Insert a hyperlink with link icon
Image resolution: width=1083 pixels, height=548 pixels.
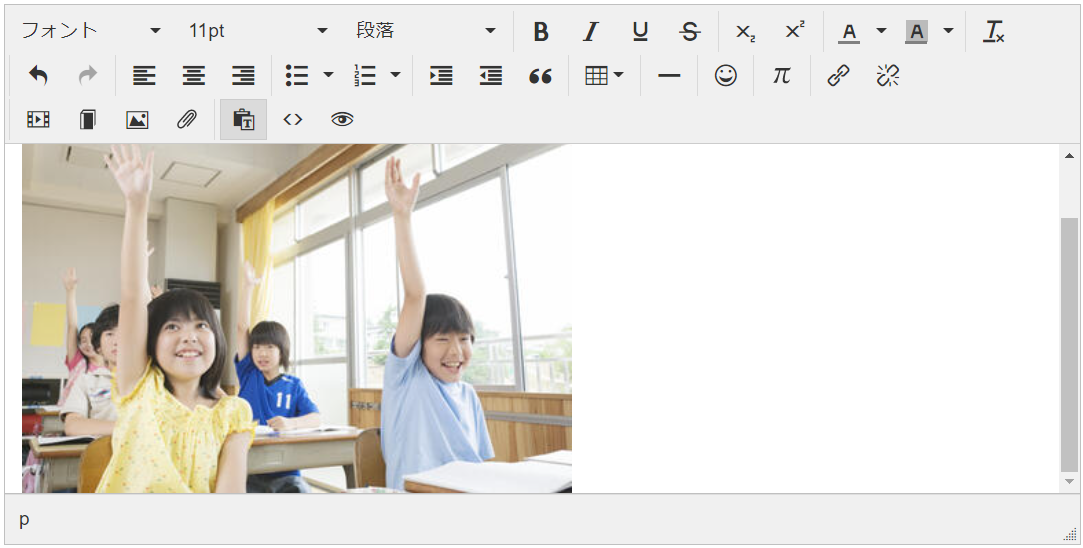[x=838, y=76]
